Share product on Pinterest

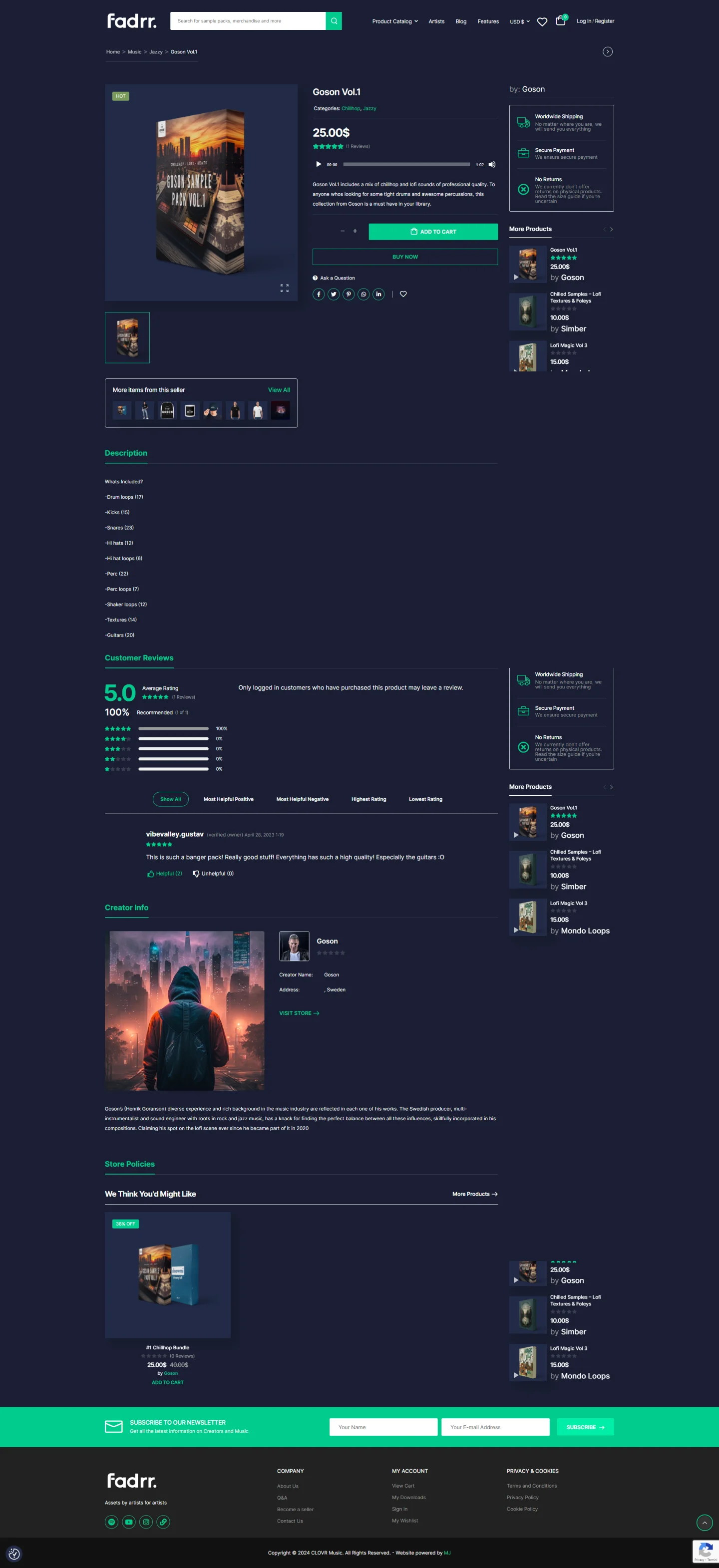tap(348, 295)
